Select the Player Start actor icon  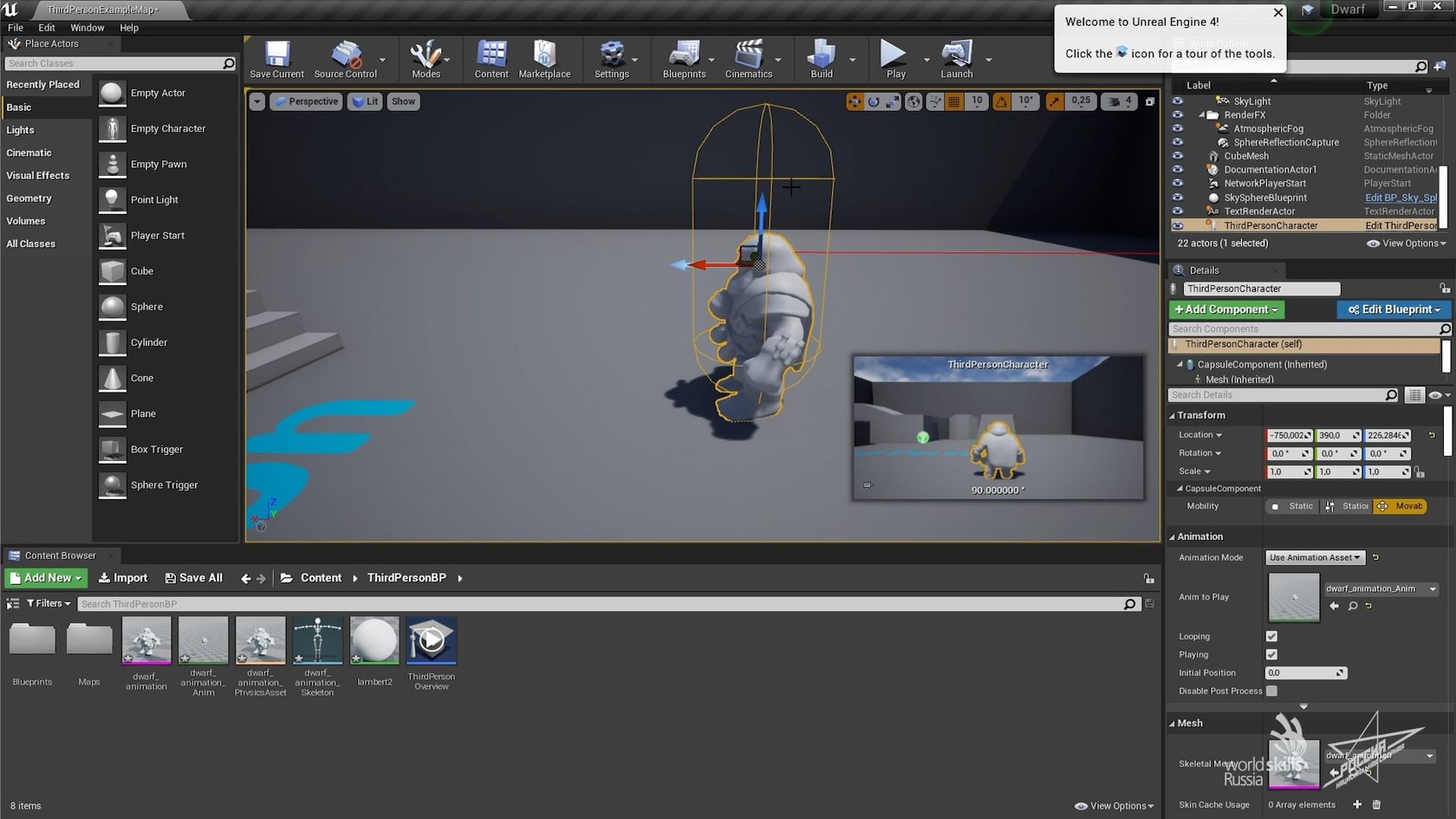pyautogui.click(x=112, y=235)
